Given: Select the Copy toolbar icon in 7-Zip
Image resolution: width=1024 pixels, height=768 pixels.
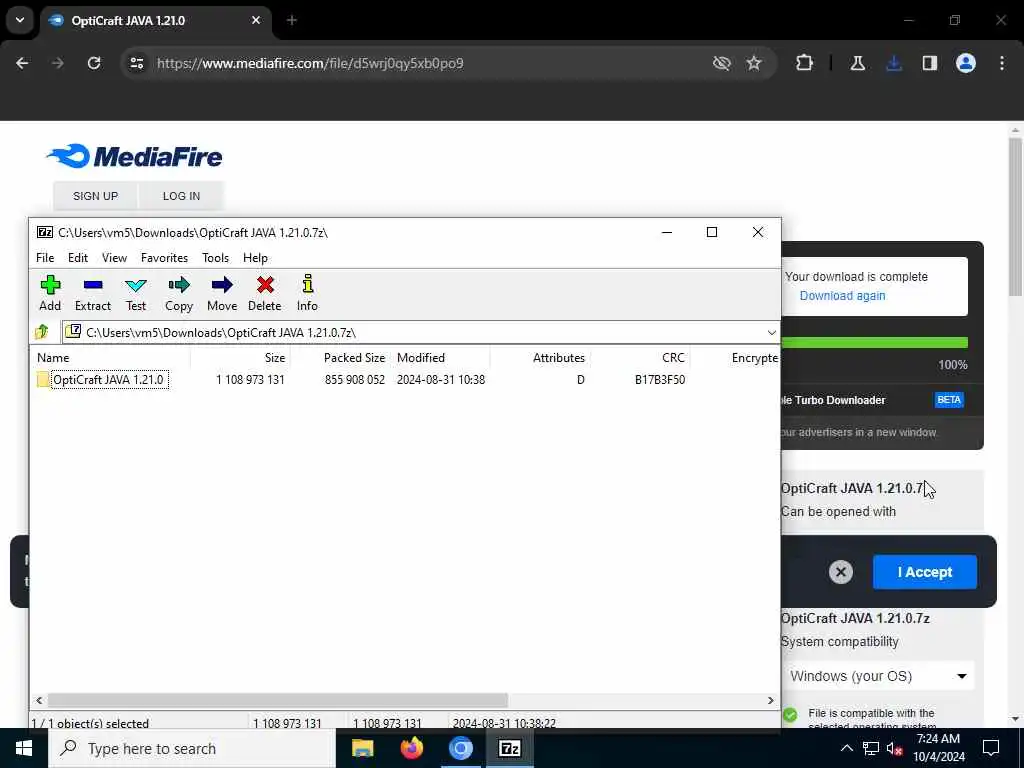Looking at the screenshot, I should (x=179, y=293).
